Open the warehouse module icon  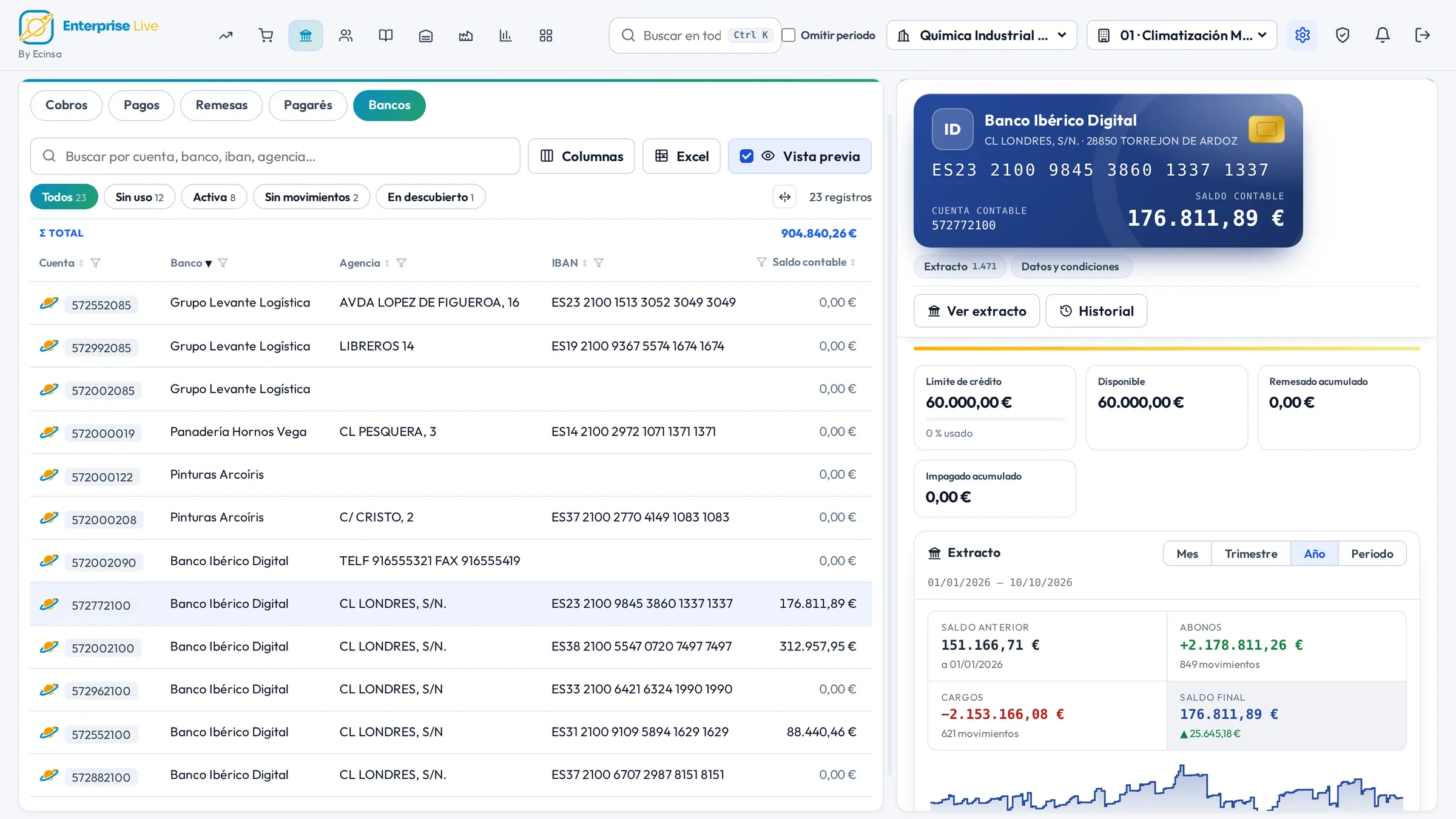pos(426,35)
